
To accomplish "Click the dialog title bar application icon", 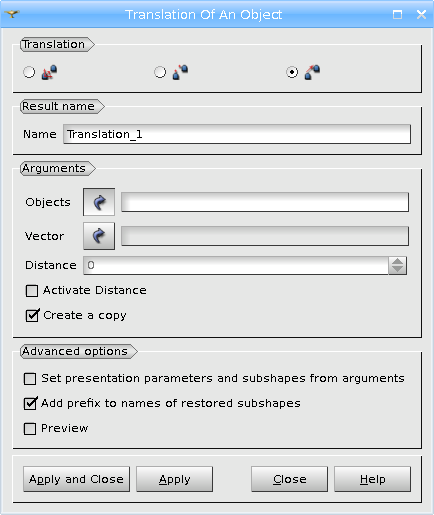I will pyautogui.click(x=12, y=14).
